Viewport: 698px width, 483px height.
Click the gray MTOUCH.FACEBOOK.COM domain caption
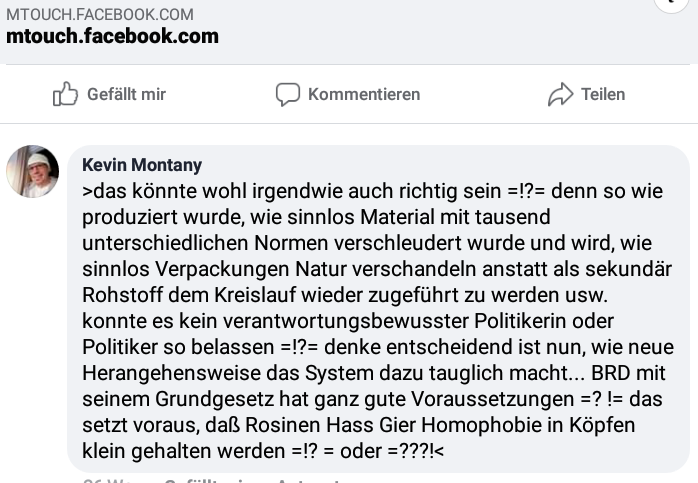[100, 15]
